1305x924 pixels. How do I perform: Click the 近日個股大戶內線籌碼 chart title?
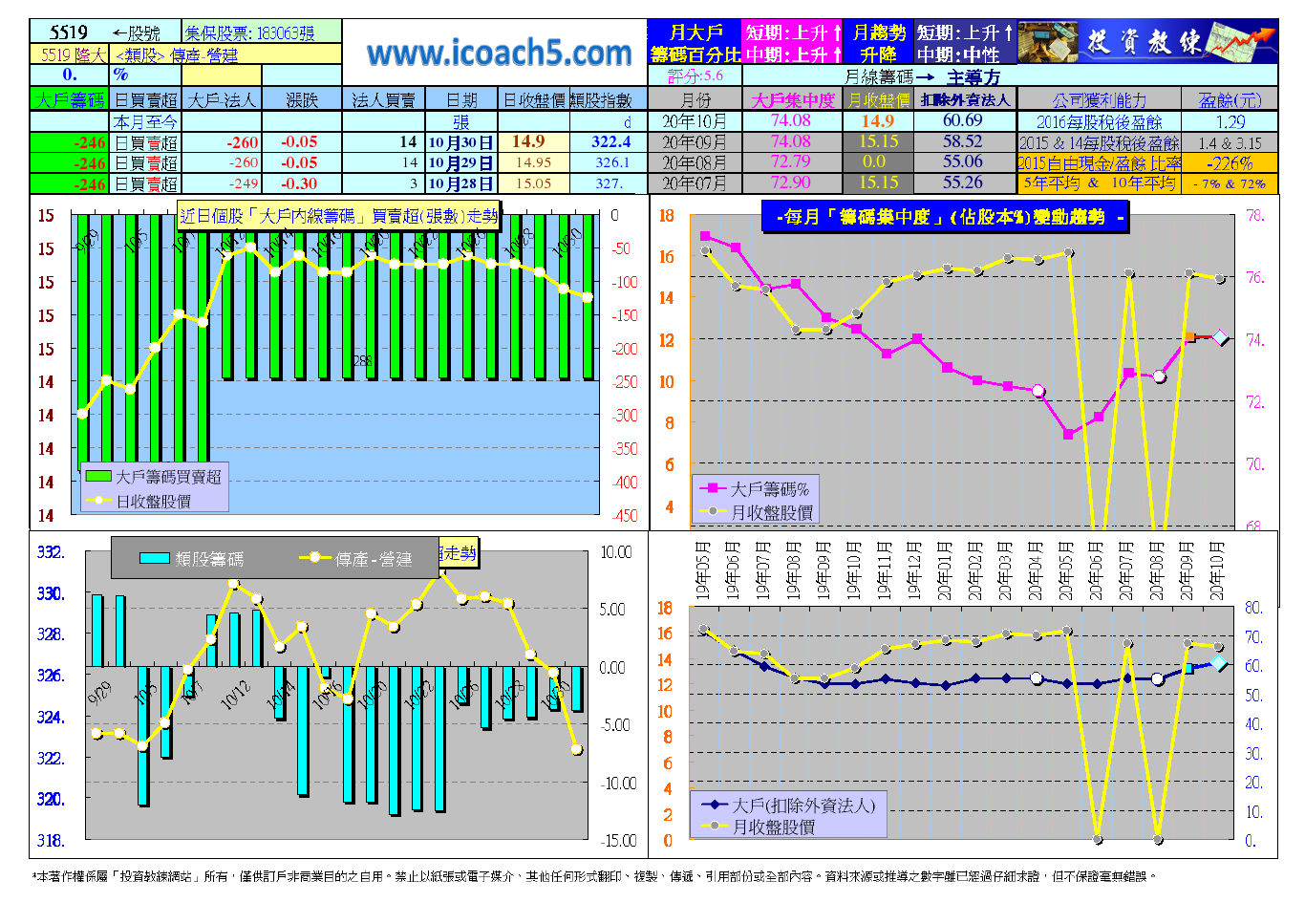pos(338,216)
